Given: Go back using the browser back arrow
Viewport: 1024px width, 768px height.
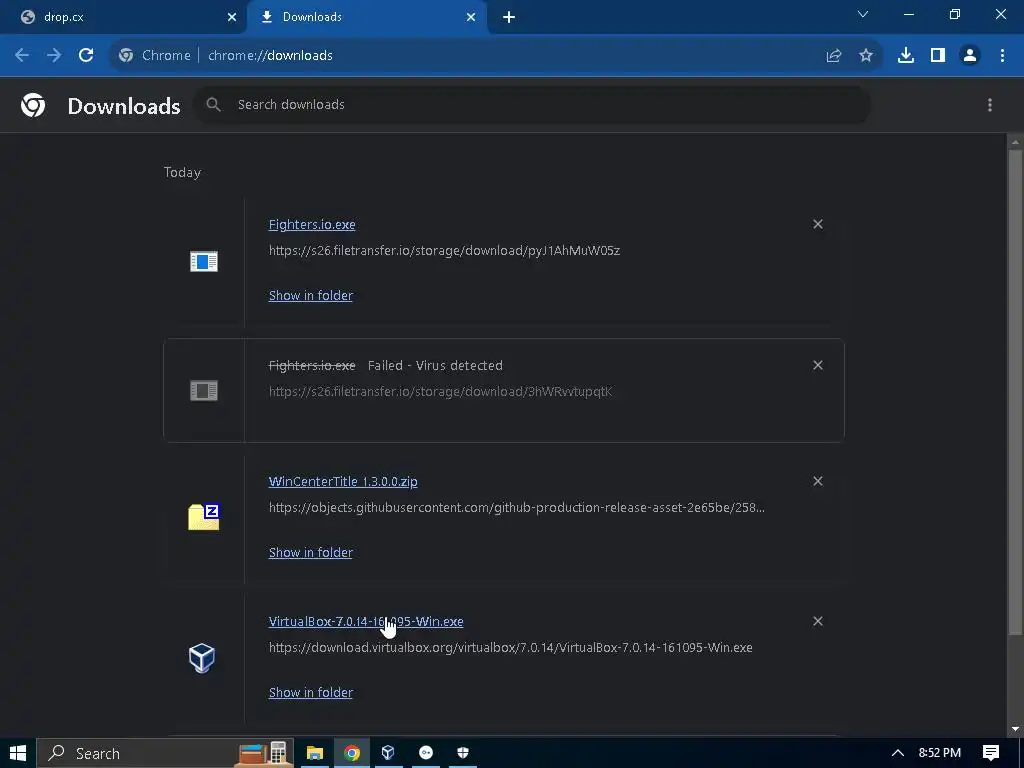Looking at the screenshot, I should [22, 56].
